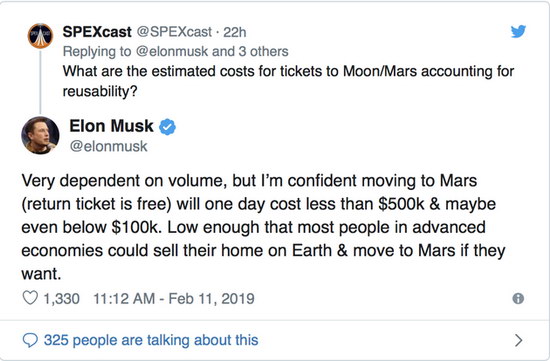Screen dimensions: 550x361
Task: Click Elon Musk's profile picture
Action: pyautogui.click(x=40, y=135)
